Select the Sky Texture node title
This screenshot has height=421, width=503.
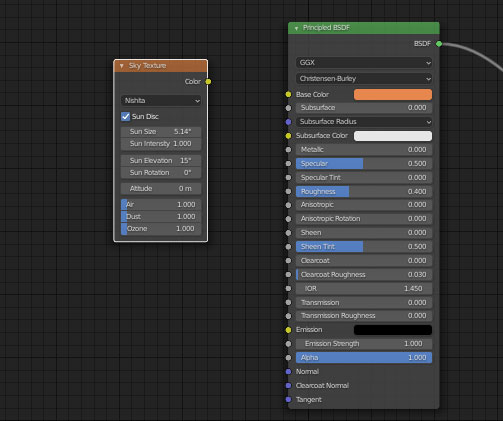pos(147,66)
